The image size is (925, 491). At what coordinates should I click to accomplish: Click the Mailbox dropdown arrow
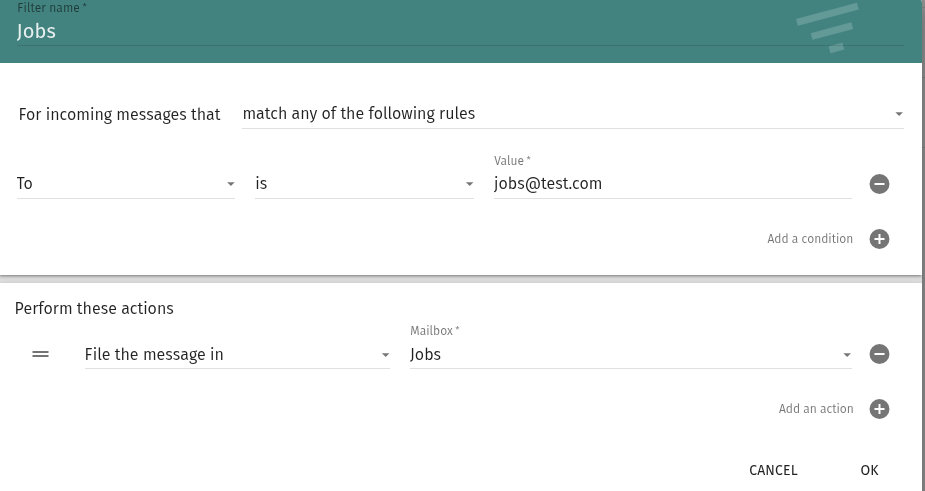tap(847, 355)
